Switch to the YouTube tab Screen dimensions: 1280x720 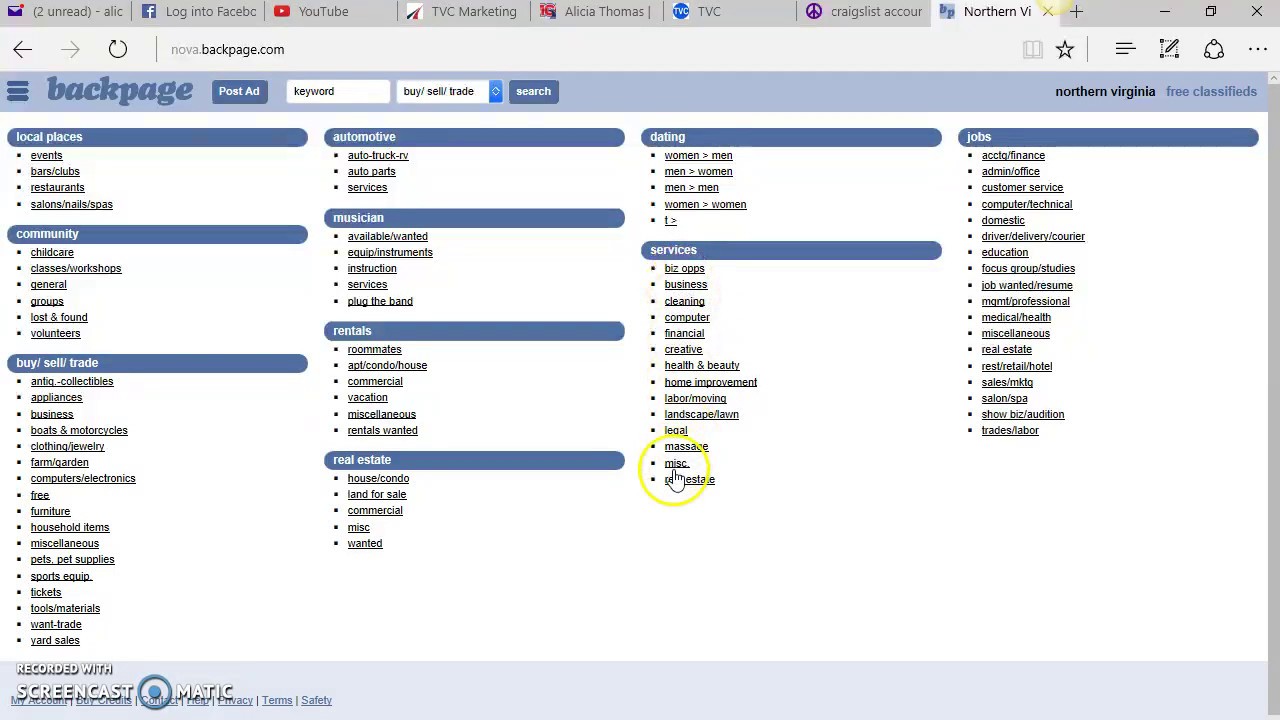[x=323, y=12]
